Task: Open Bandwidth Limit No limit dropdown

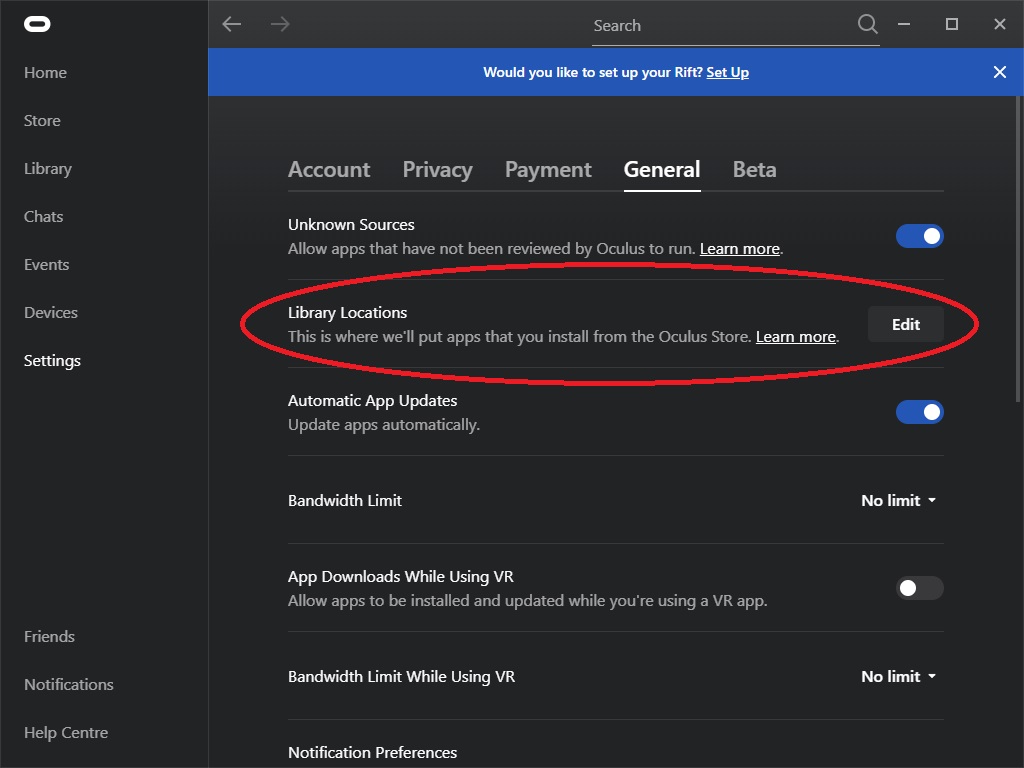Action: pyautogui.click(x=899, y=500)
